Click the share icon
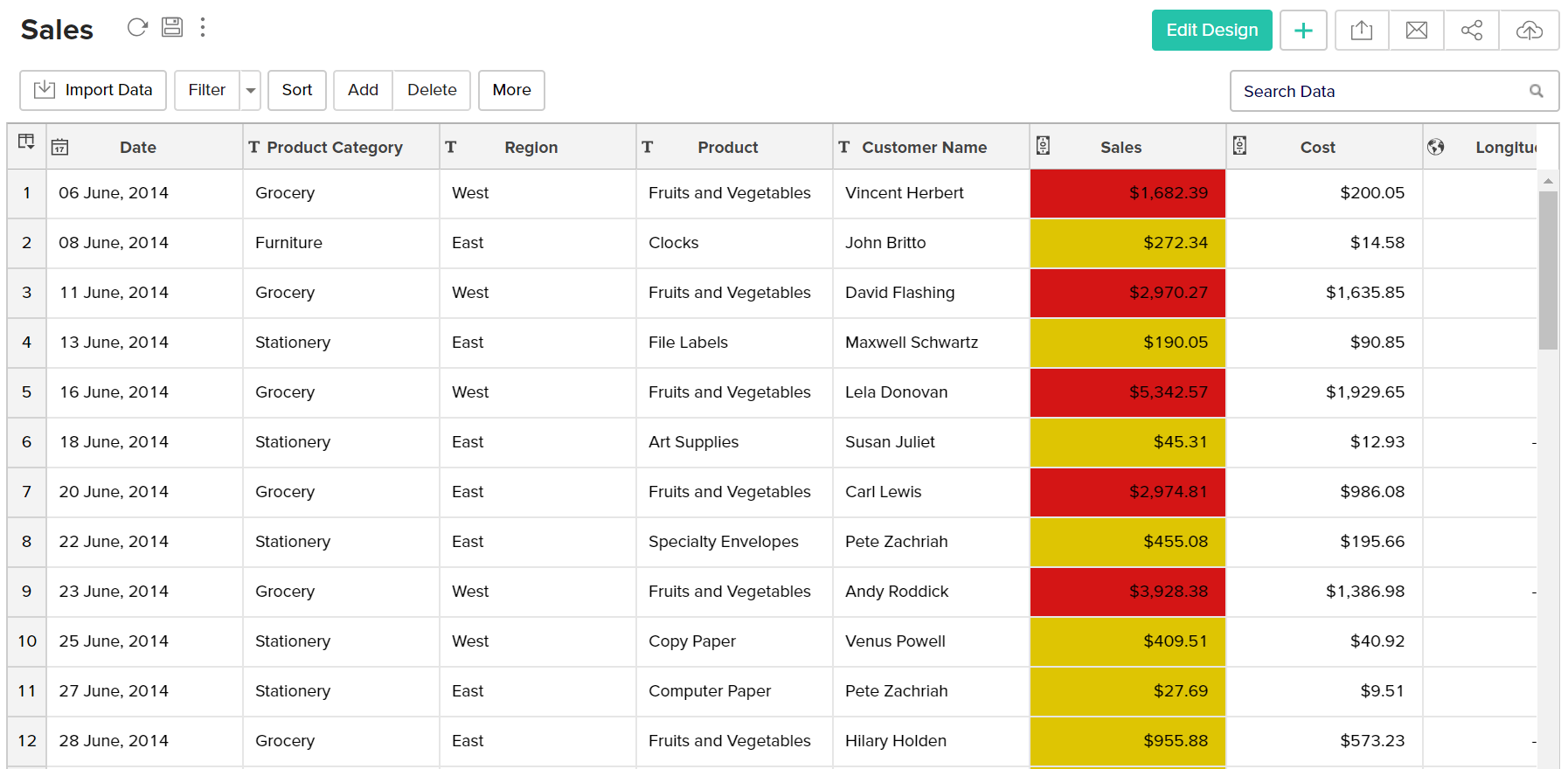Screen dimensions: 1568x769 [x=1472, y=31]
